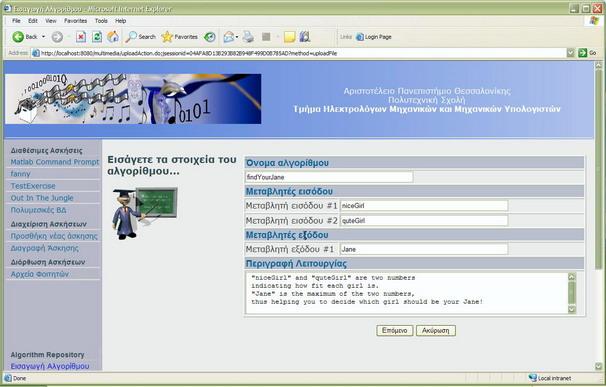Image resolution: width=606 pixels, height=387 pixels.
Task: Click the Print icon in toolbar
Action: [249, 37]
